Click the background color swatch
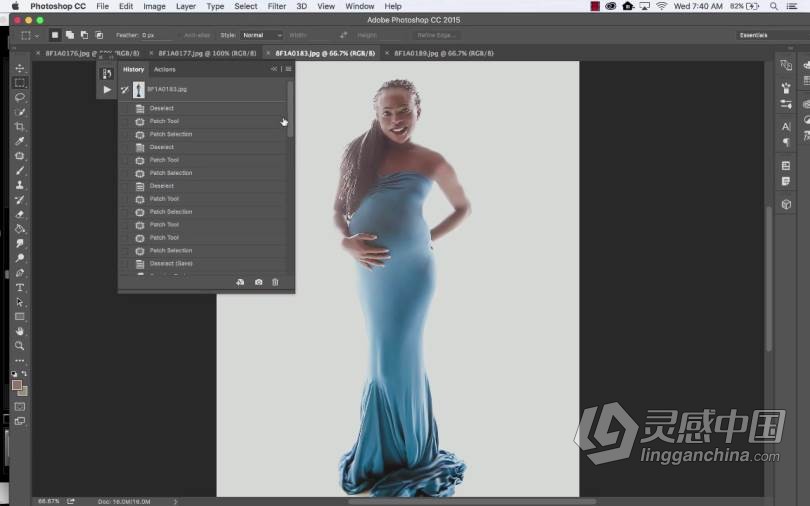Image resolution: width=810 pixels, height=506 pixels. tap(24, 392)
